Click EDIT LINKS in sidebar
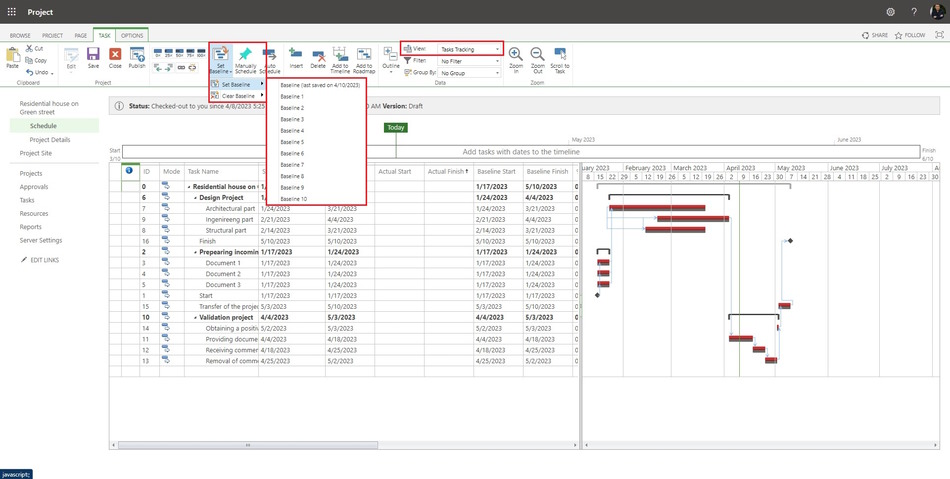Screen dimensions: 950x479 [x=39, y=260]
